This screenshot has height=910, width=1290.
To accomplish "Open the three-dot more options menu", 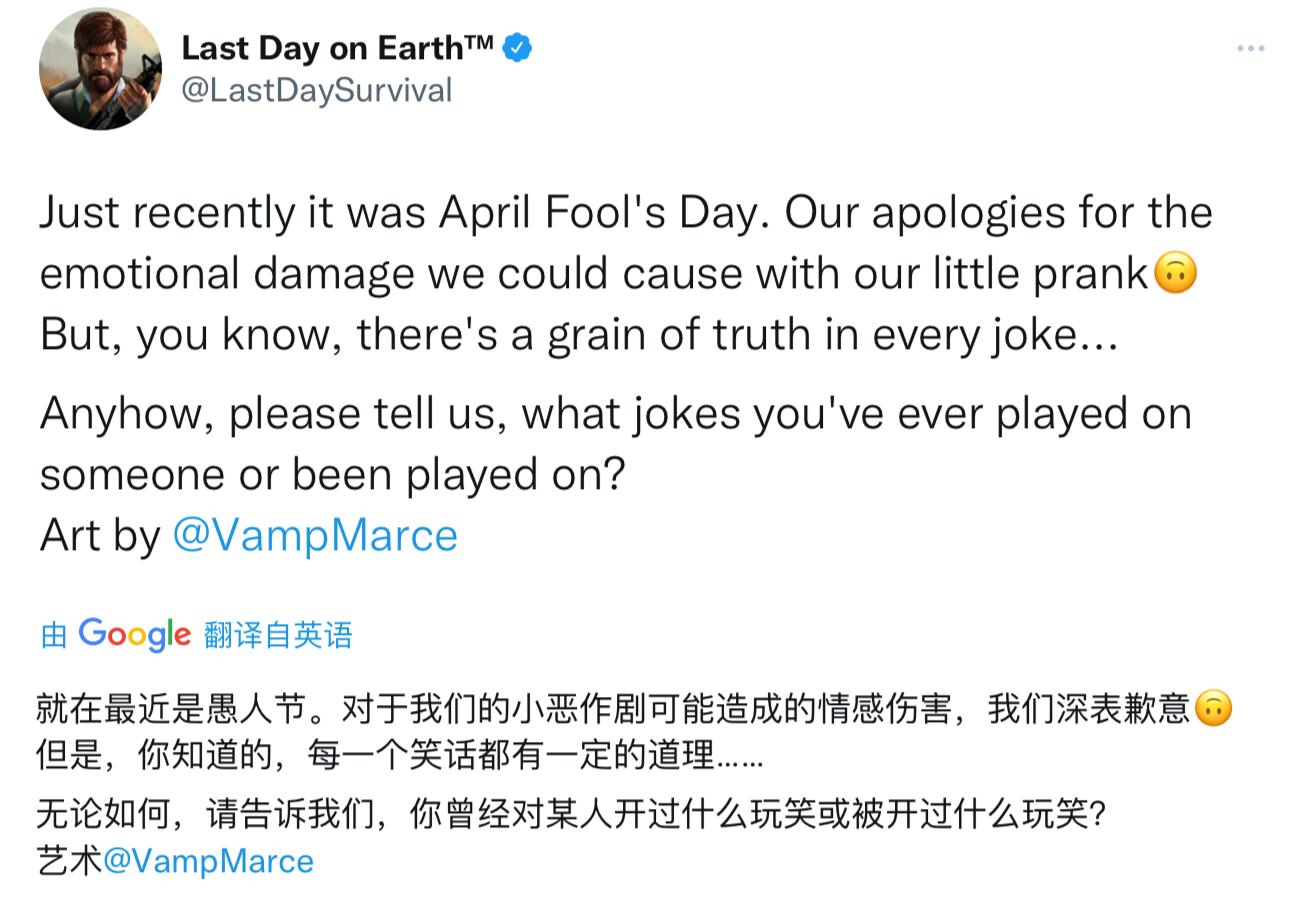I will tap(1251, 48).
